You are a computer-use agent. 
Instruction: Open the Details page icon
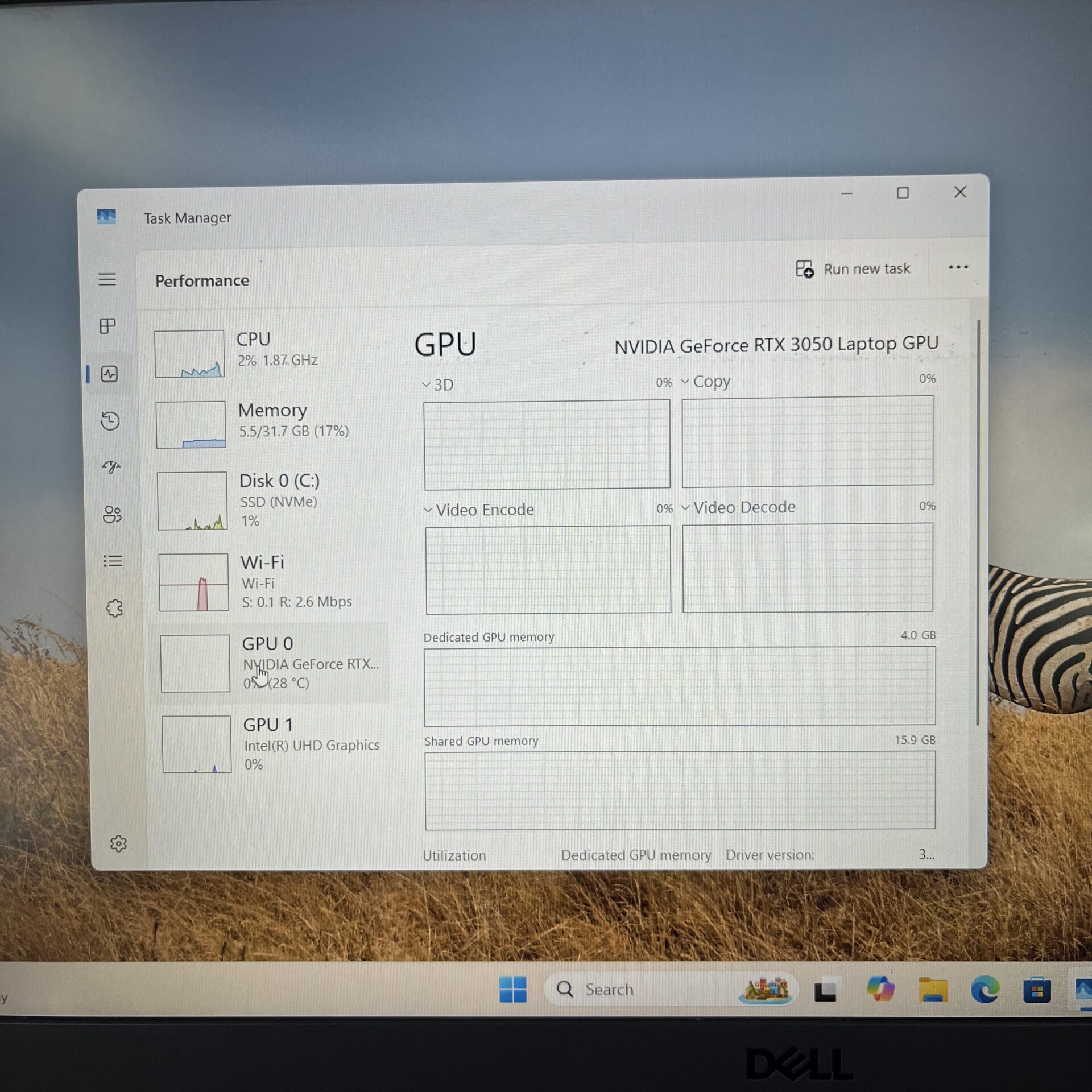(x=113, y=561)
